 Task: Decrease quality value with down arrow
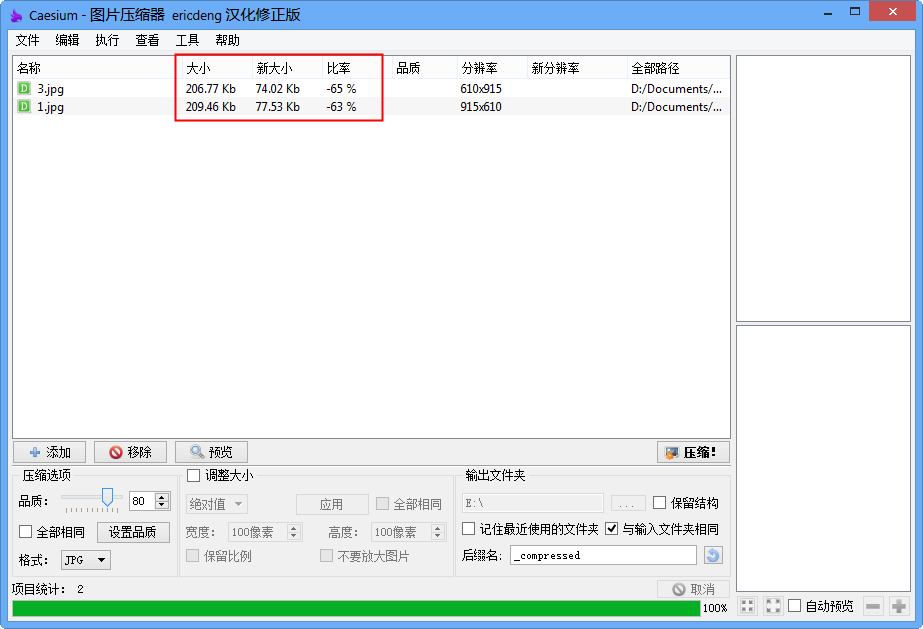[x=162, y=505]
